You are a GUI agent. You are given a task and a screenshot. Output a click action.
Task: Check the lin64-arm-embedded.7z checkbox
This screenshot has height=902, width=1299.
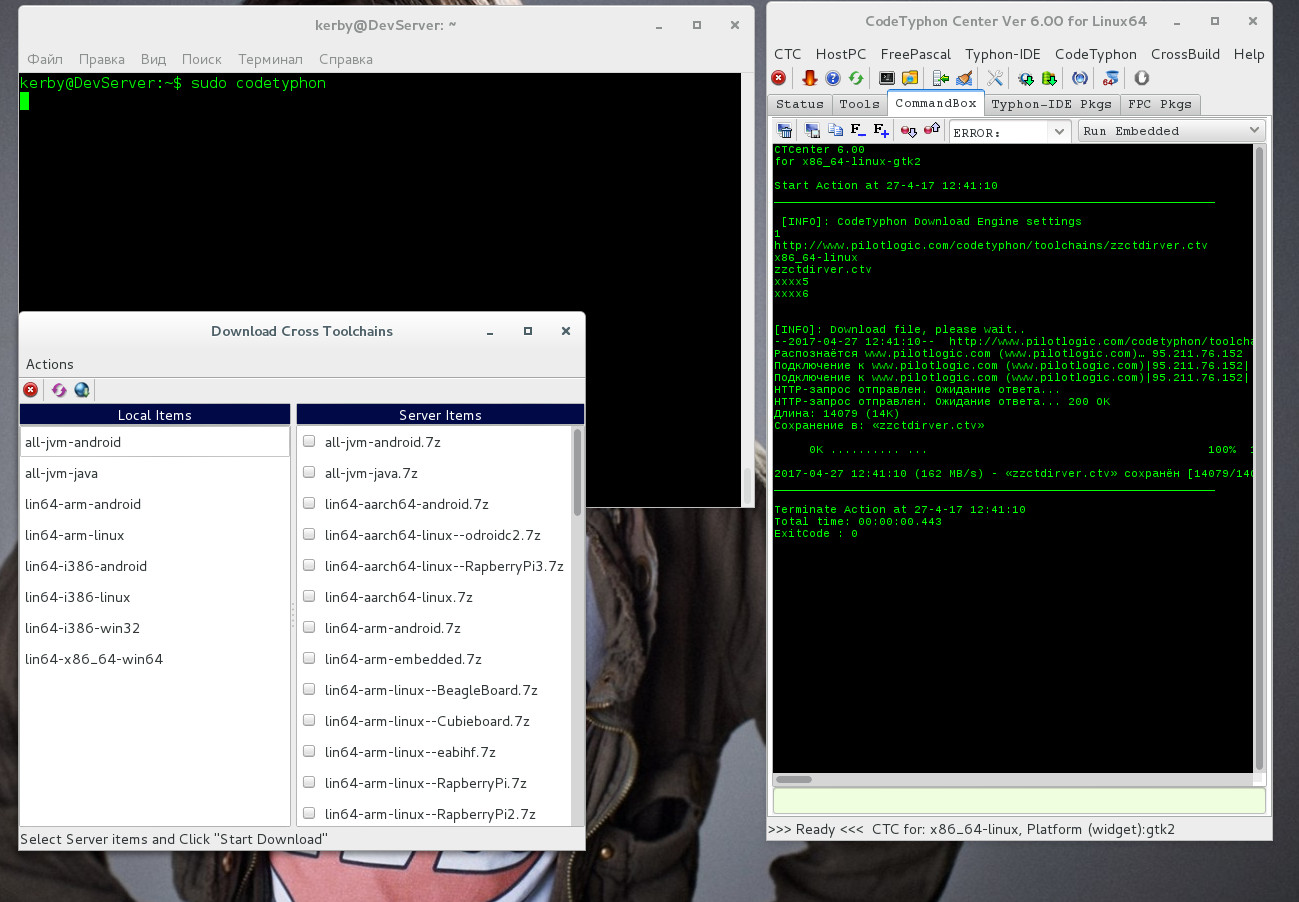point(309,658)
